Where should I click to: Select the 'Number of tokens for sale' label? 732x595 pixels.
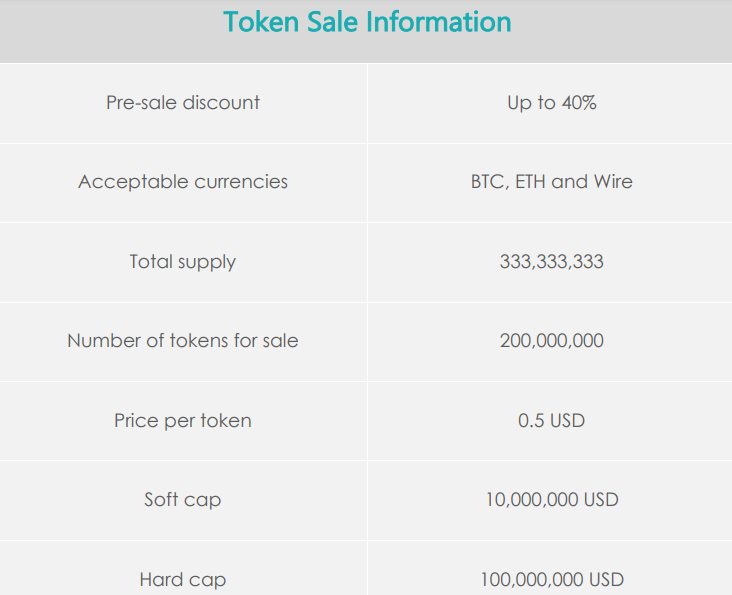183,341
